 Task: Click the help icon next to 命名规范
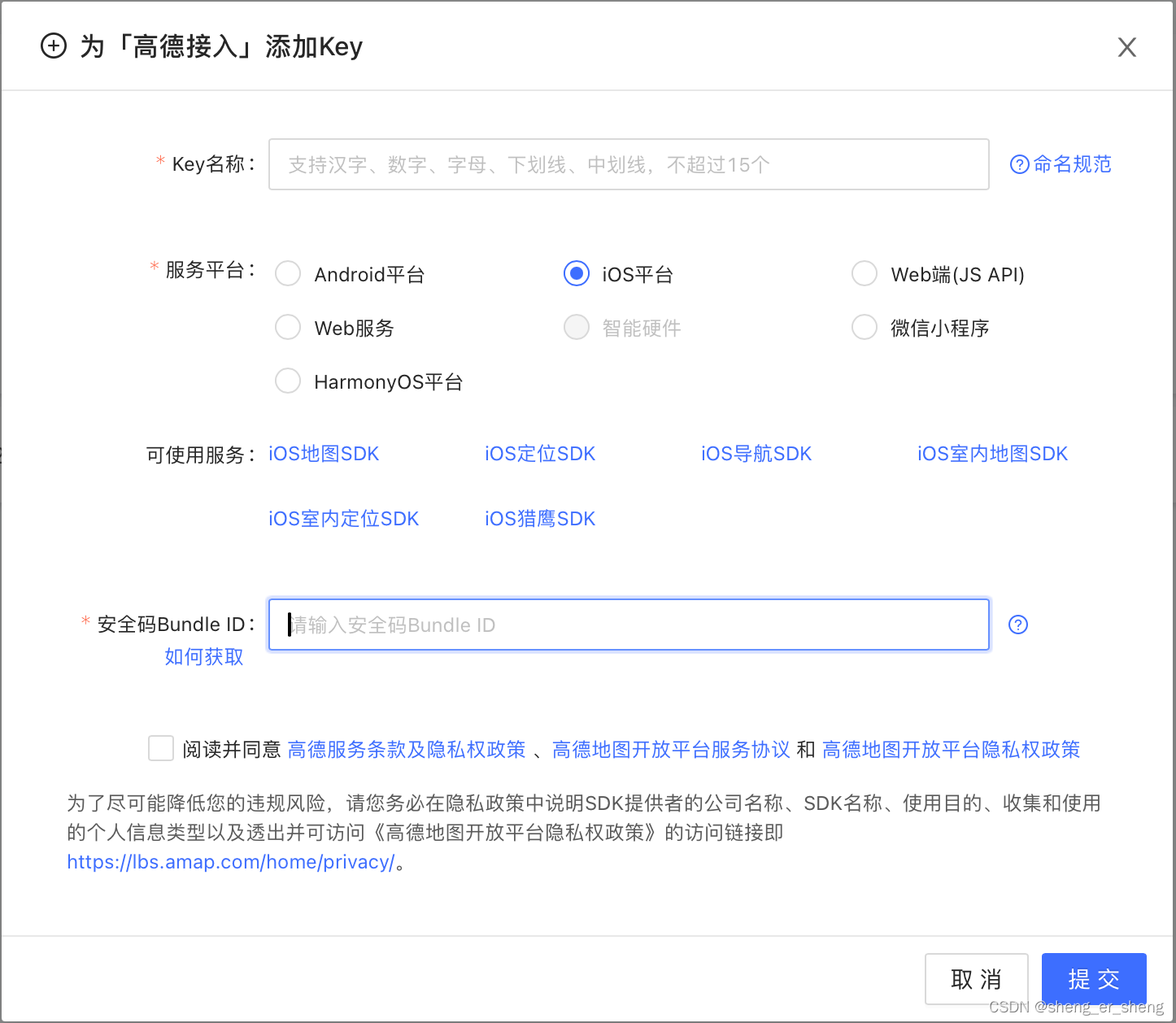tap(1019, 164)
